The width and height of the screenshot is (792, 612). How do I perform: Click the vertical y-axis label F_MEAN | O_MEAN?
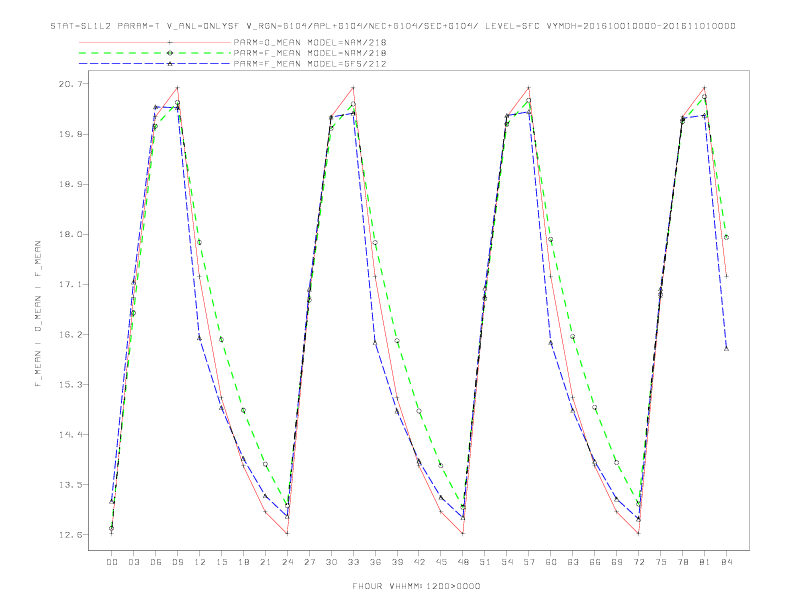point(38,314)
